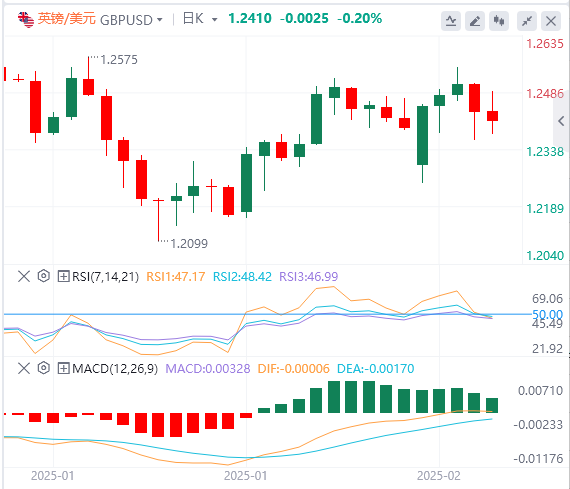Click the 1.2486 axis label
570x489 pixels.
pyautogui.click(x=545, y=94)
